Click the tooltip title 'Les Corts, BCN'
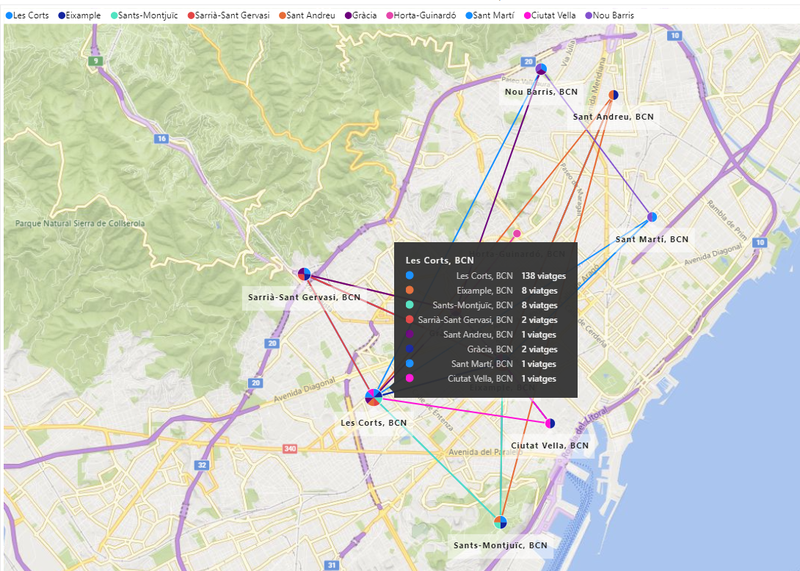 440,260
